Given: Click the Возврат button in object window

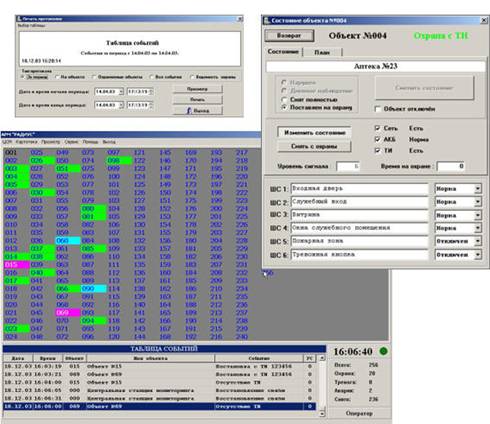Looking at the screenshot, I should pyautogui.click(x=289, y=36).
